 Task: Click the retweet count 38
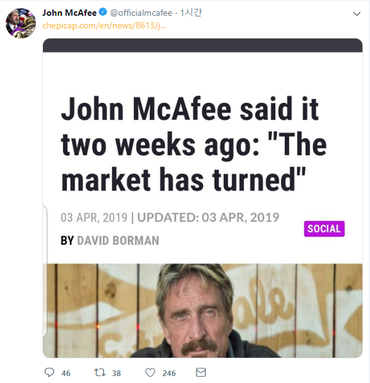[116, 373]
